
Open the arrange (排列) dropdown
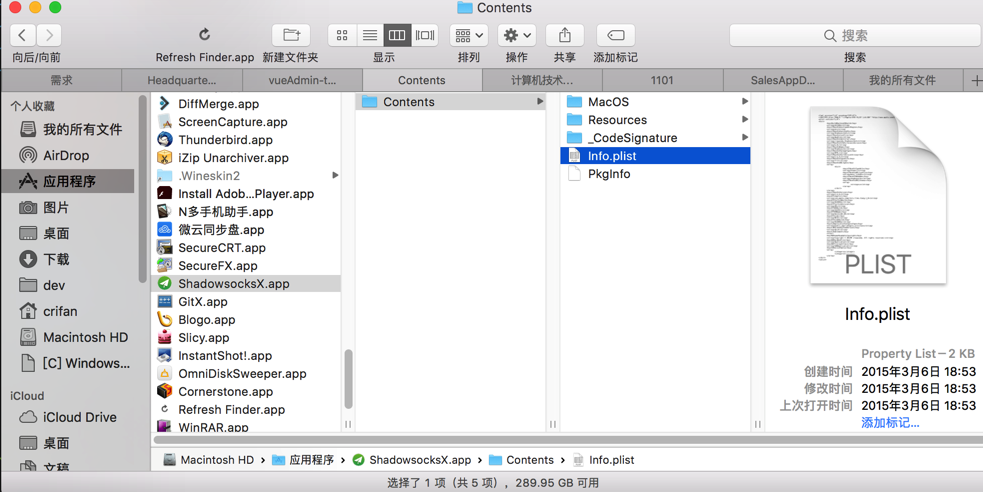(469, 35)
